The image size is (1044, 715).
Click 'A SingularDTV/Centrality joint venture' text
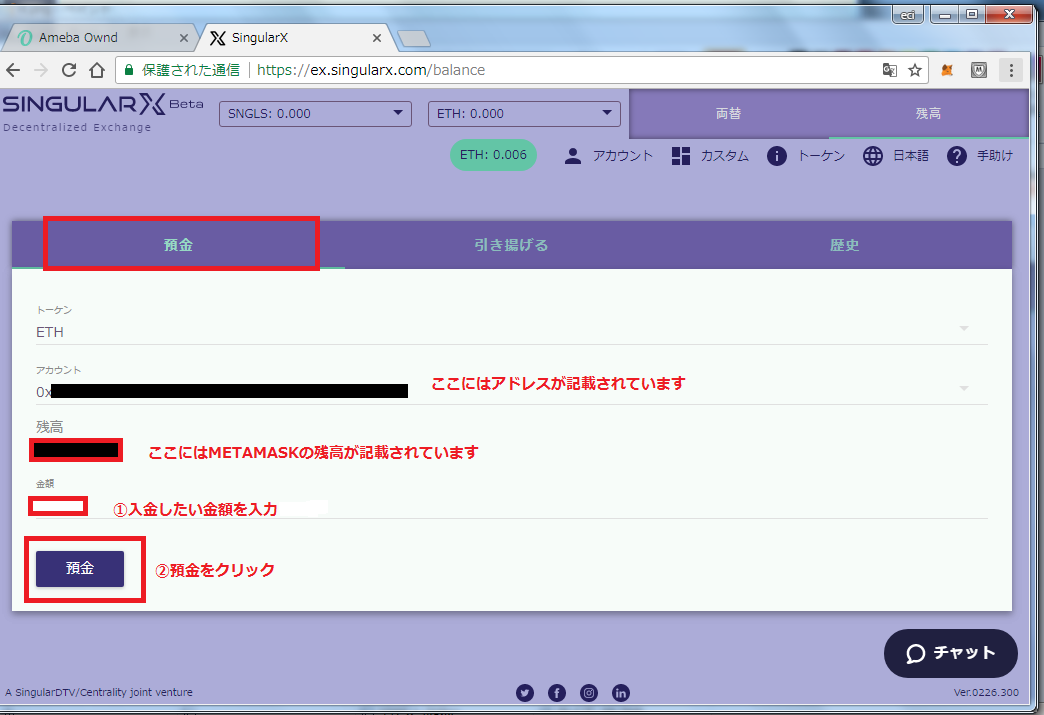99,692
